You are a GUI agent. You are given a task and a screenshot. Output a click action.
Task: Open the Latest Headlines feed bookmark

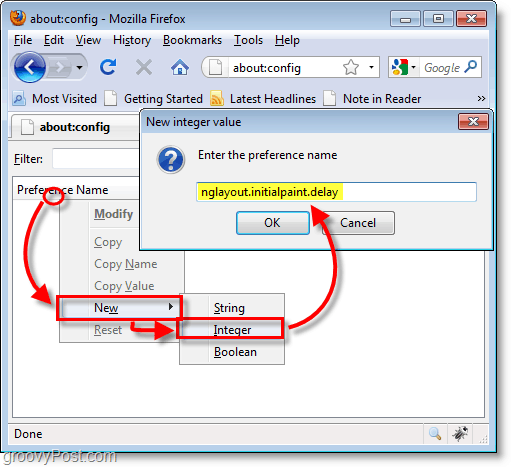263,99
